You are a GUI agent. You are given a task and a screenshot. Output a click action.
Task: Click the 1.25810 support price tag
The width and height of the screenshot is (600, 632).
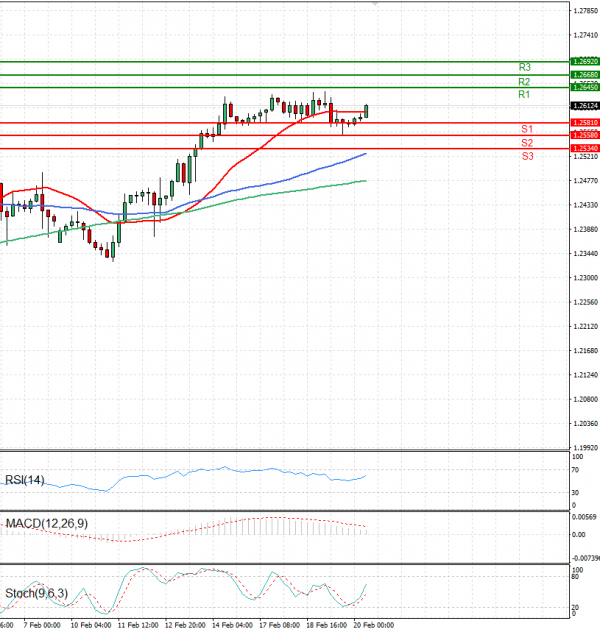[585, 122]
